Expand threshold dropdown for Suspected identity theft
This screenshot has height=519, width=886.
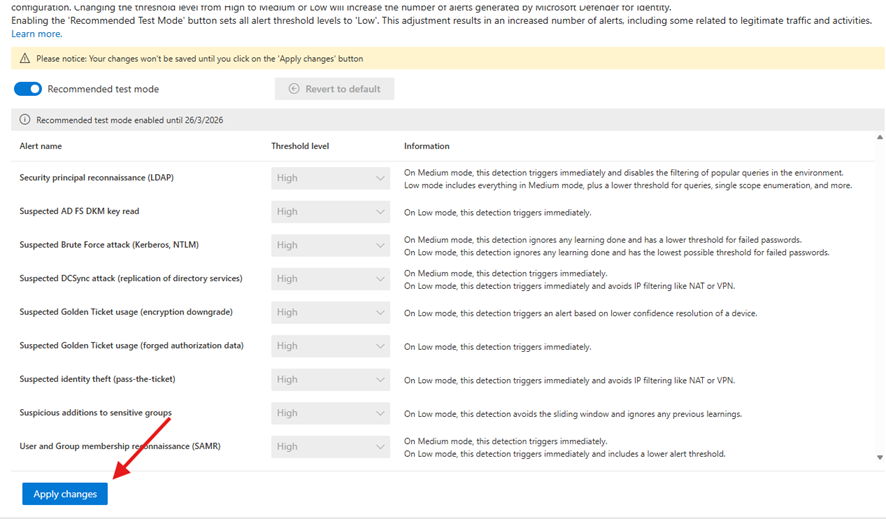[329, 380]
